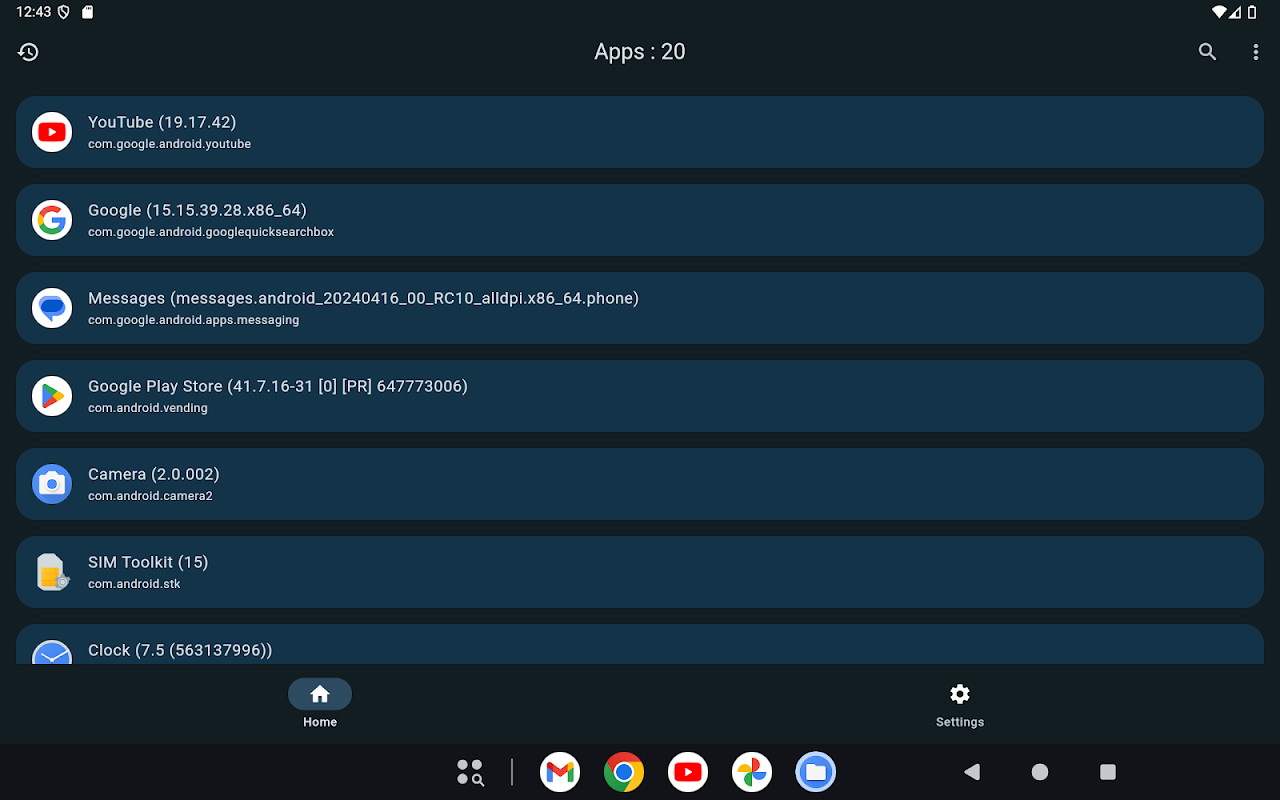Click the com.android.vending package name
This screenshot has height=800, width=1280.
(x=148, y=408)
